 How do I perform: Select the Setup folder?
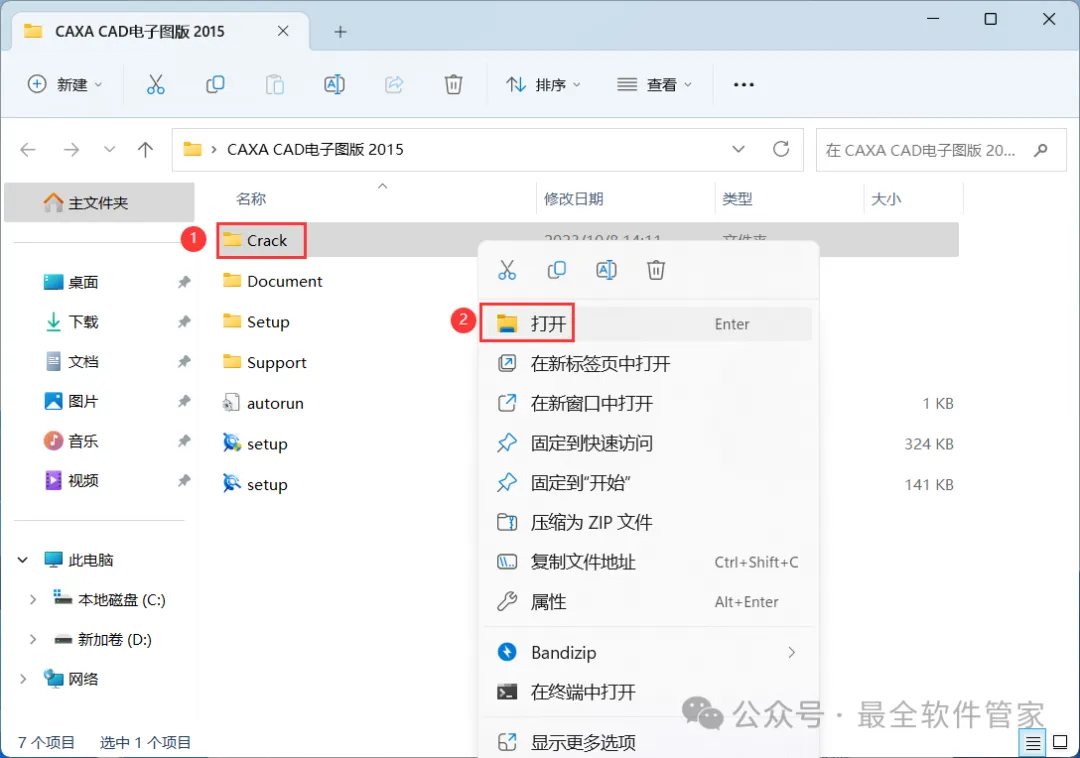(256, 322)
